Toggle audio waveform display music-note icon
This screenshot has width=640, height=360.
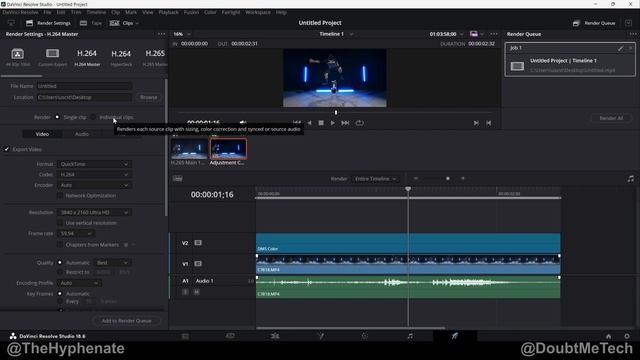(x=631, y=179)
